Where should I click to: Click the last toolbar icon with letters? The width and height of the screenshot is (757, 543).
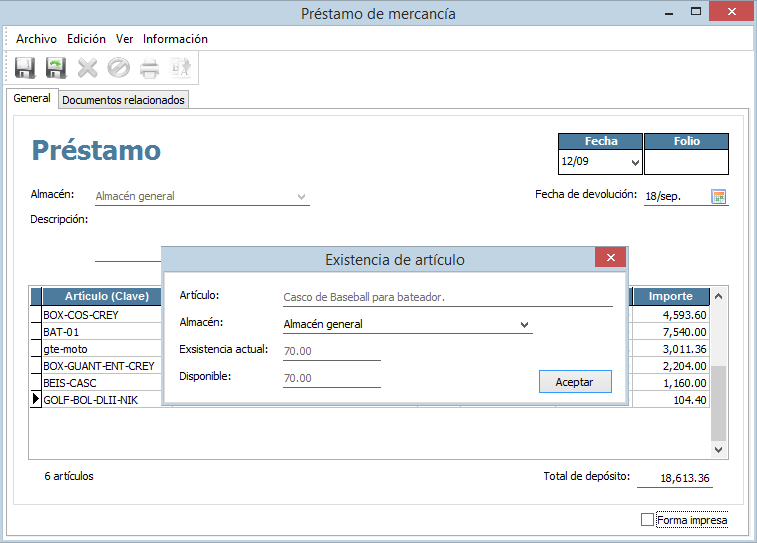(180, 68)
